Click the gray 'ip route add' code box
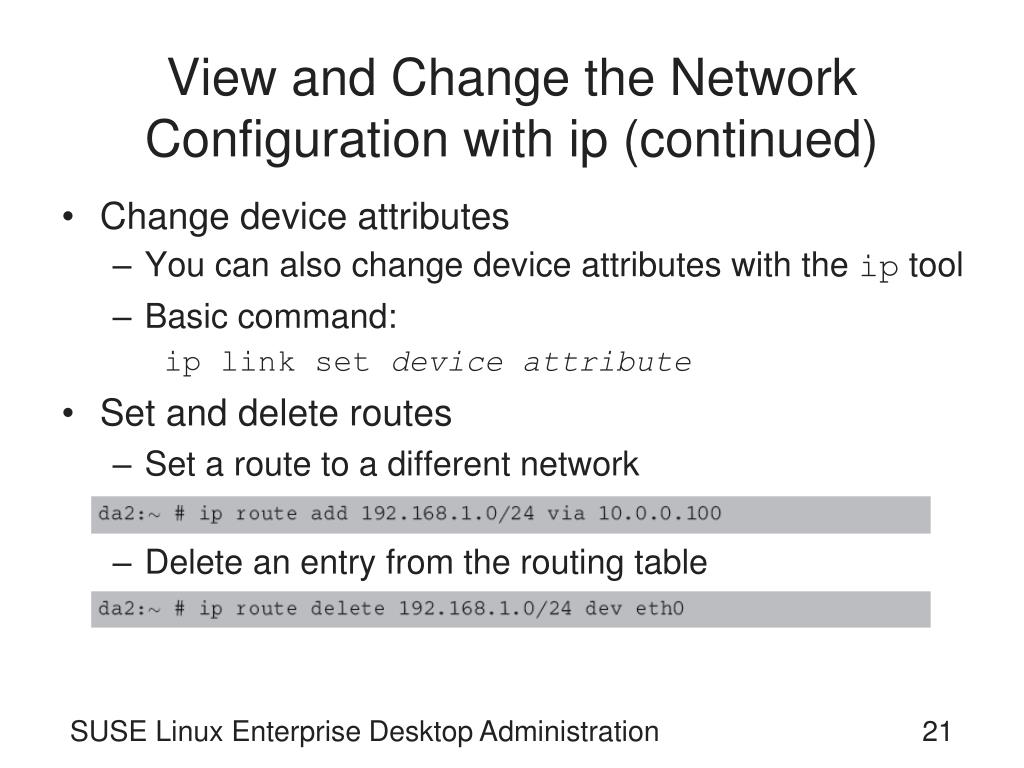1024x768 pixels. click(x=511, y=515)
